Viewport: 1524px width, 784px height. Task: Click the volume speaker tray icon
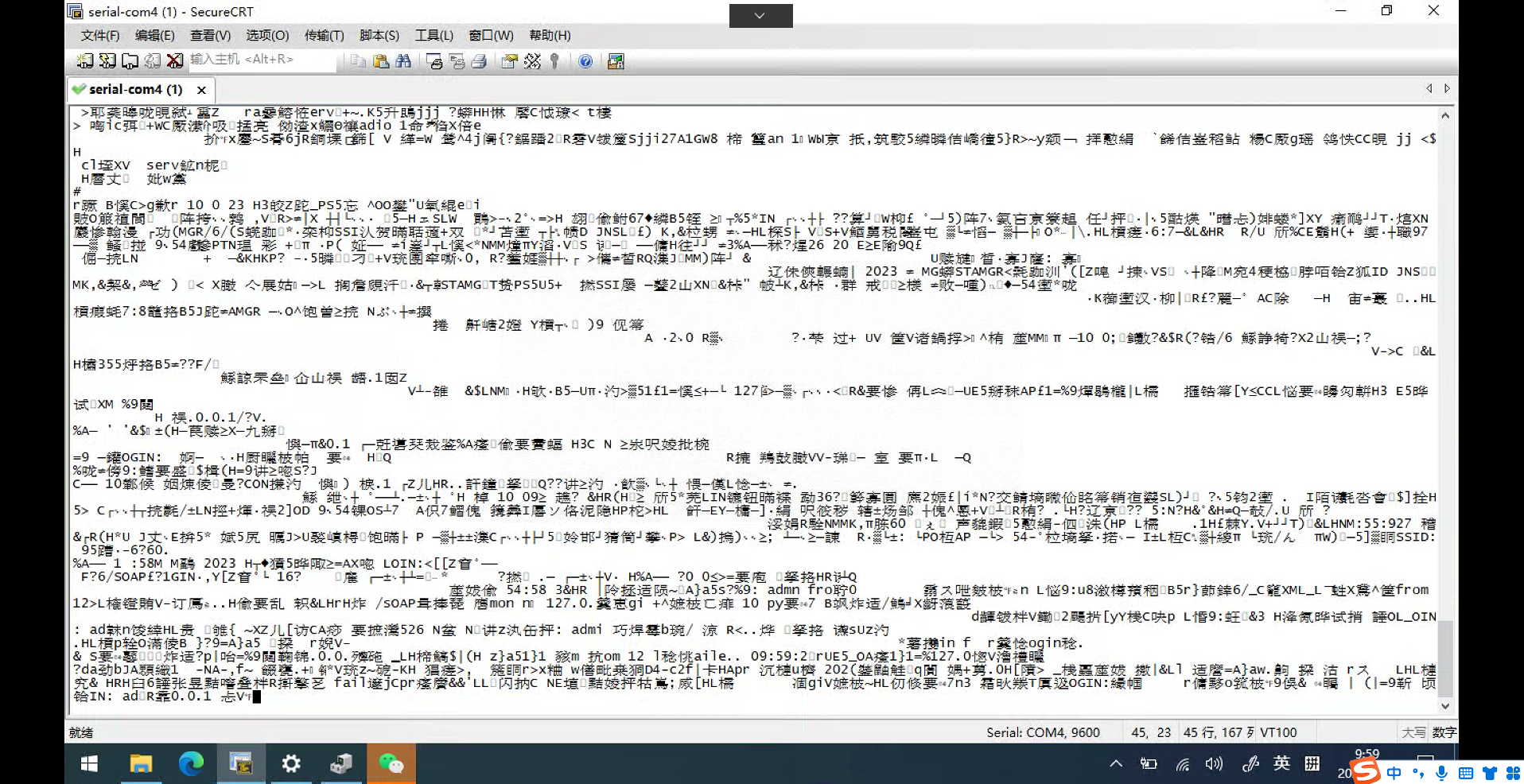point(1214,764)
